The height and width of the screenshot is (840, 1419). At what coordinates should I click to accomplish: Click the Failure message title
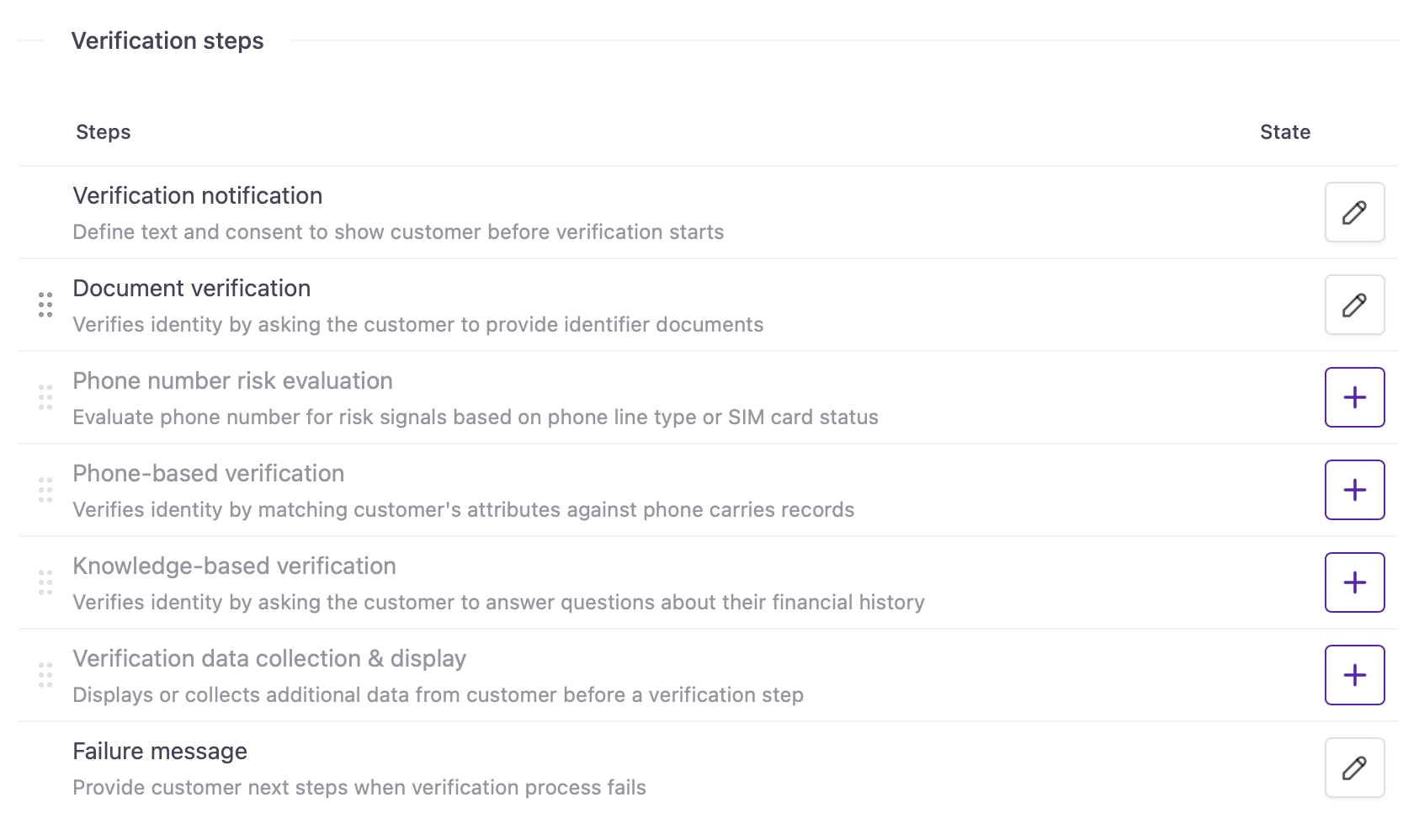pyautogui.click(x=160, y=752)
